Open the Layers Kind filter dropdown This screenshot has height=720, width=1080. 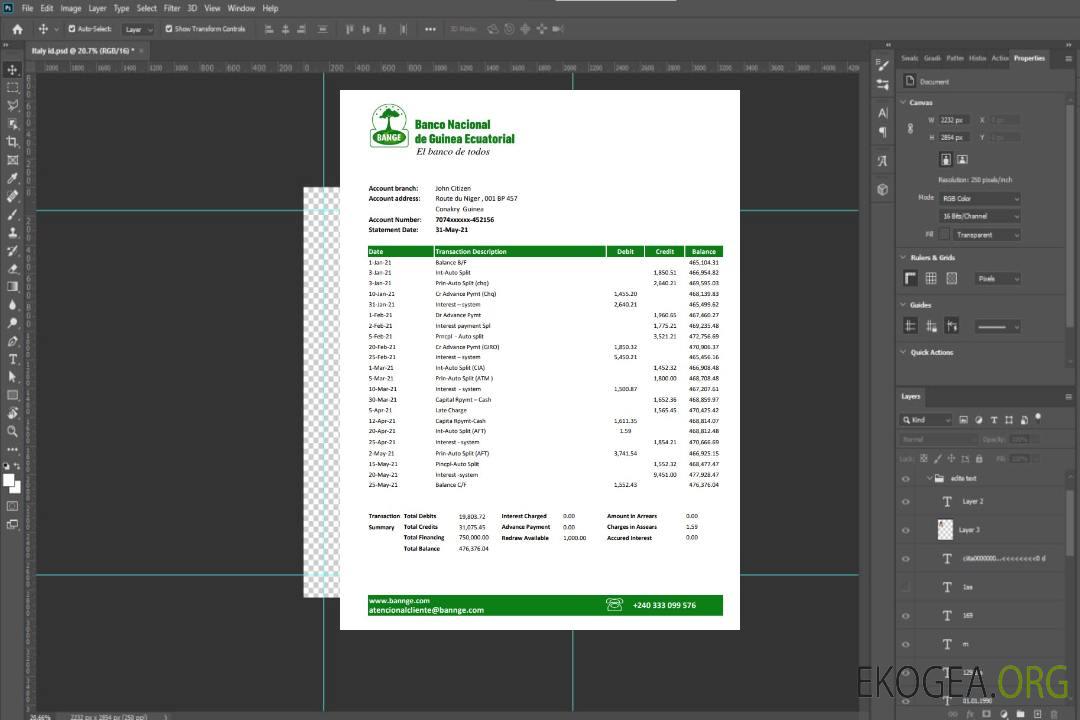click(x=926, y=420)
